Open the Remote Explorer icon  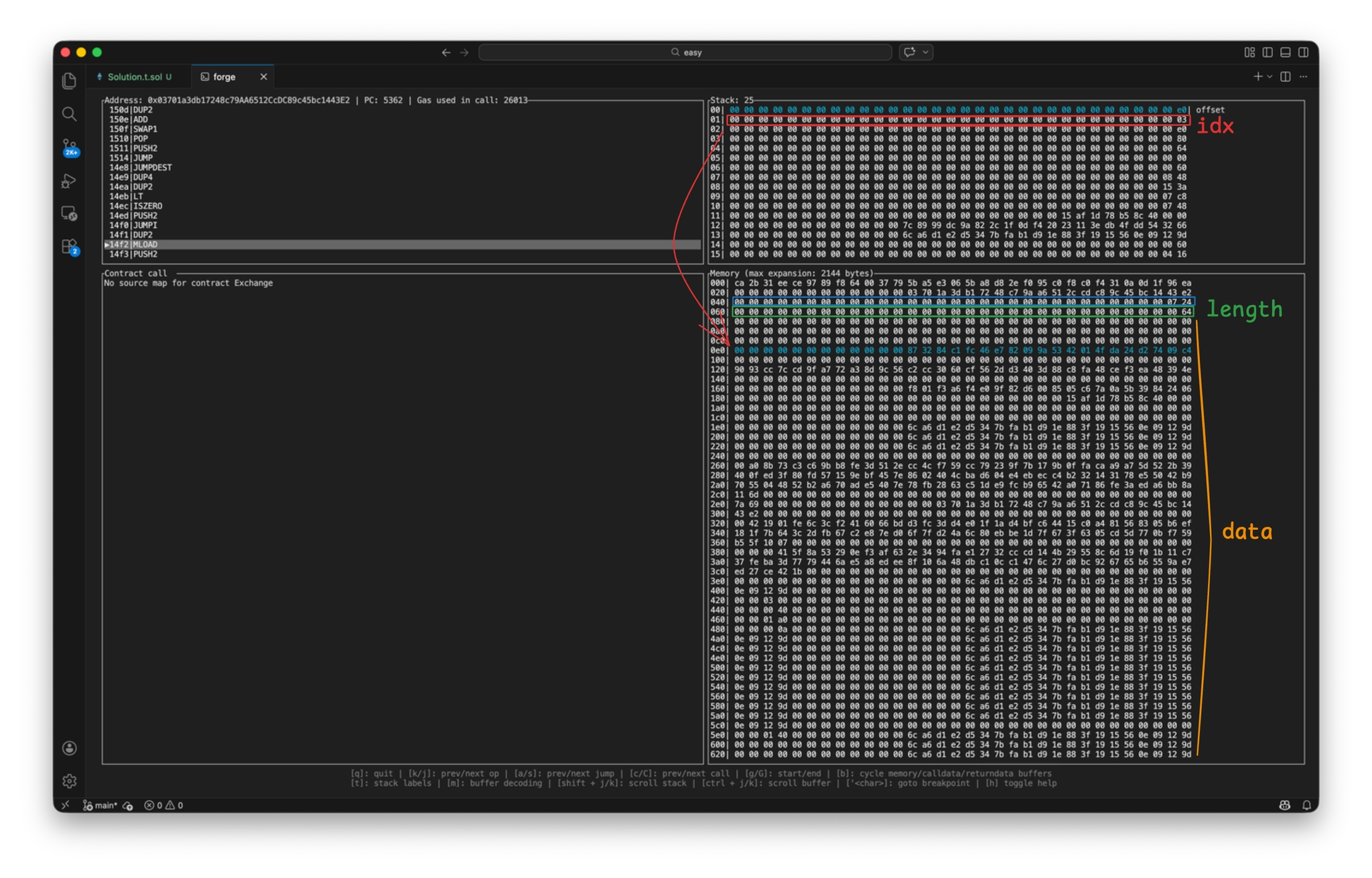pos(69,213)
